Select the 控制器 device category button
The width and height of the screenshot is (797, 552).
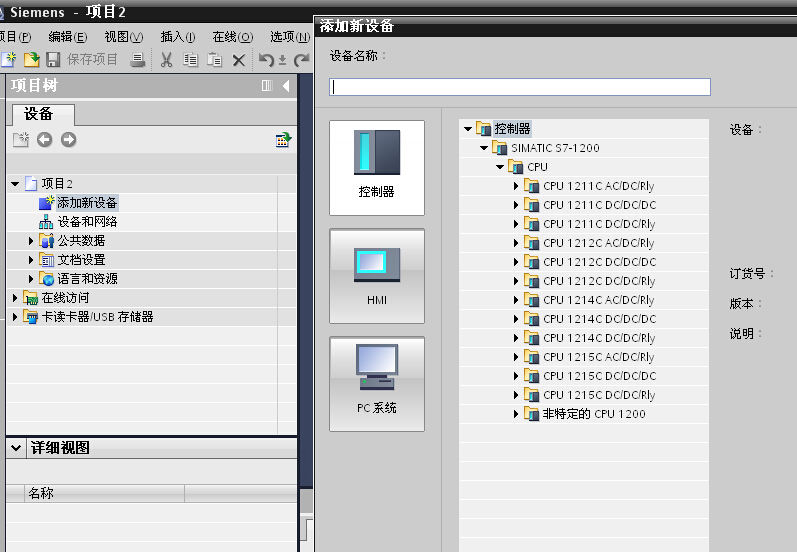click(377, 168)
